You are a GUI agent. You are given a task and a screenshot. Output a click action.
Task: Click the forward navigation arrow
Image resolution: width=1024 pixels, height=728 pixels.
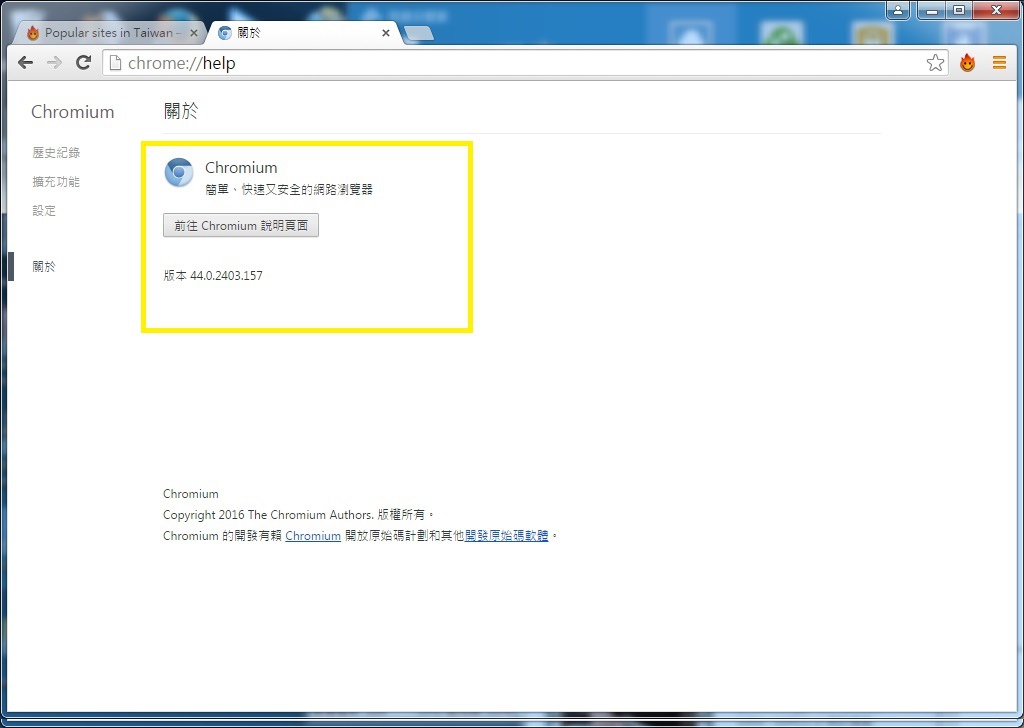coord(54,63)
